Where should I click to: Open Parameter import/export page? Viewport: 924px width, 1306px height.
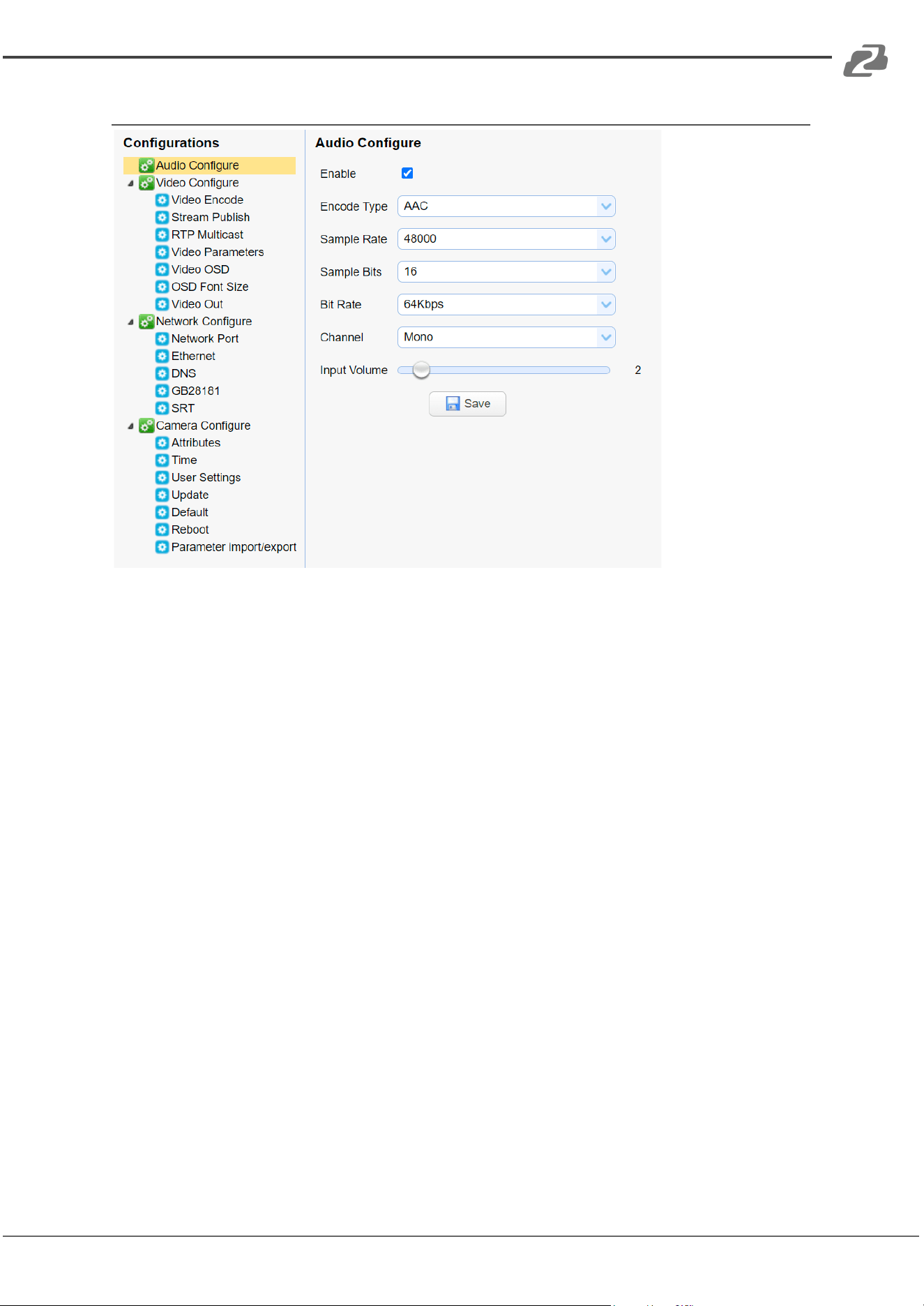[234, 547]
